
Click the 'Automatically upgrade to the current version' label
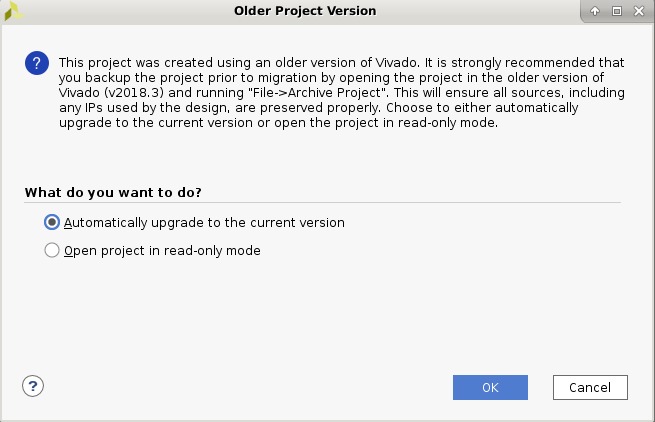[204, 223]
